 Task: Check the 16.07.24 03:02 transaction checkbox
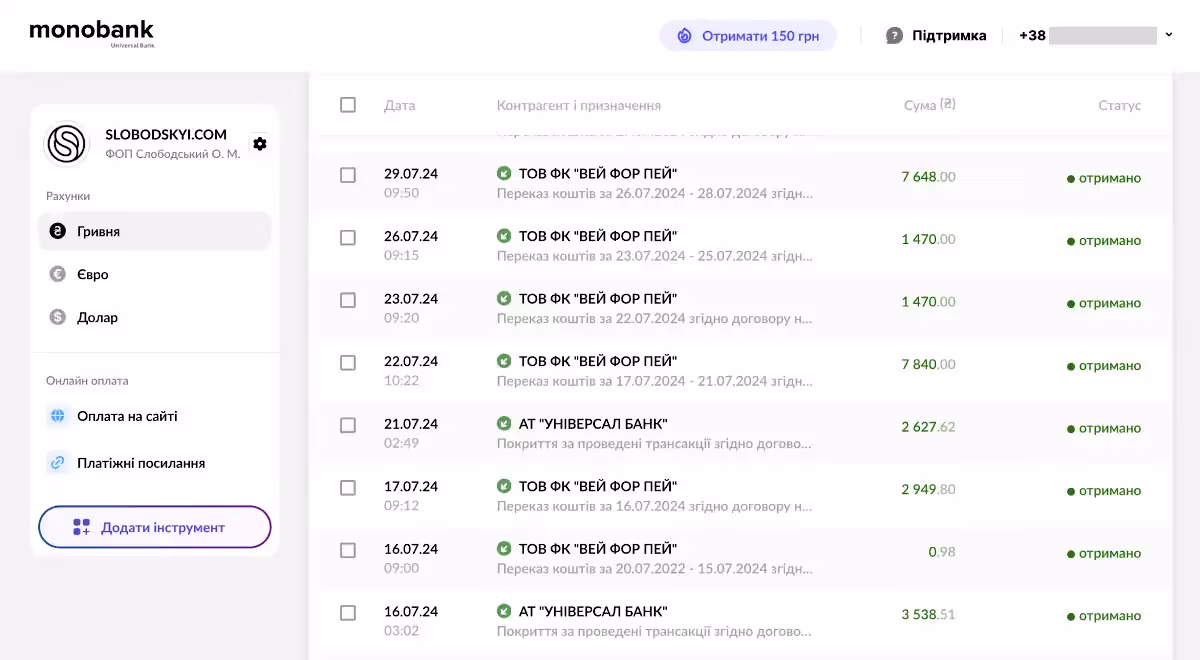(348, 613)
